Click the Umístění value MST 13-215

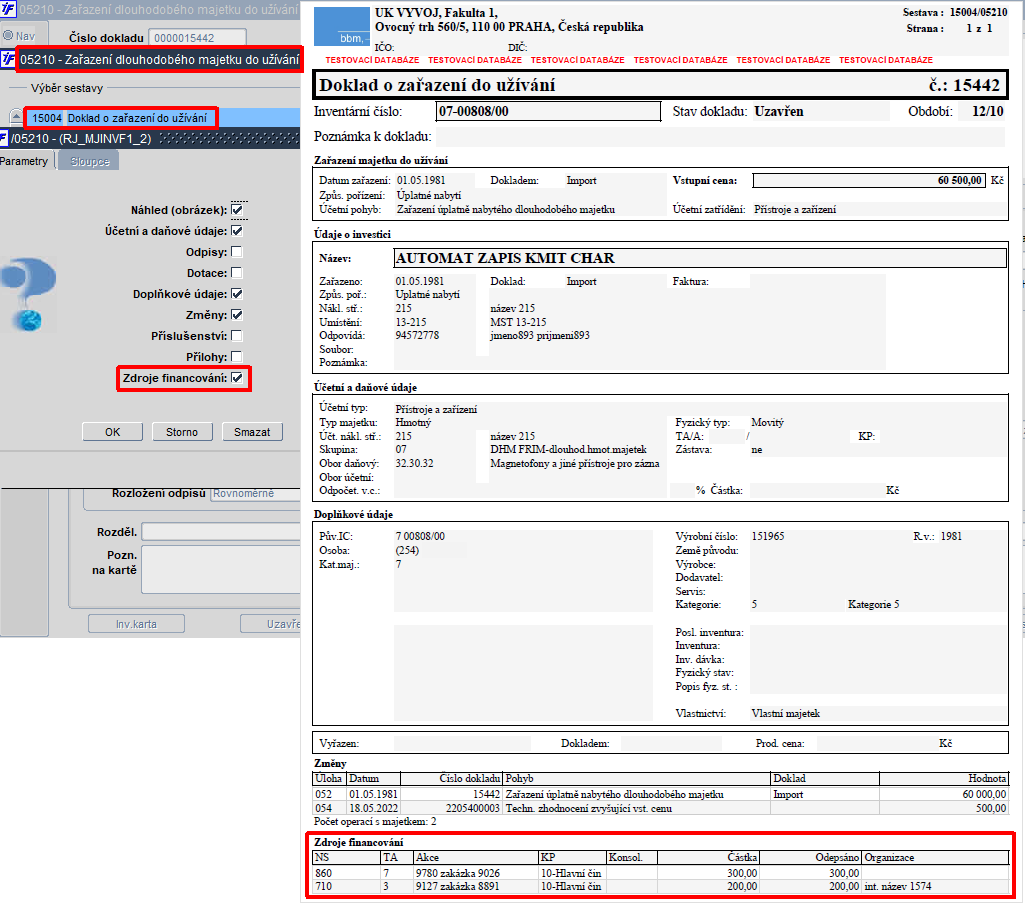518,322
